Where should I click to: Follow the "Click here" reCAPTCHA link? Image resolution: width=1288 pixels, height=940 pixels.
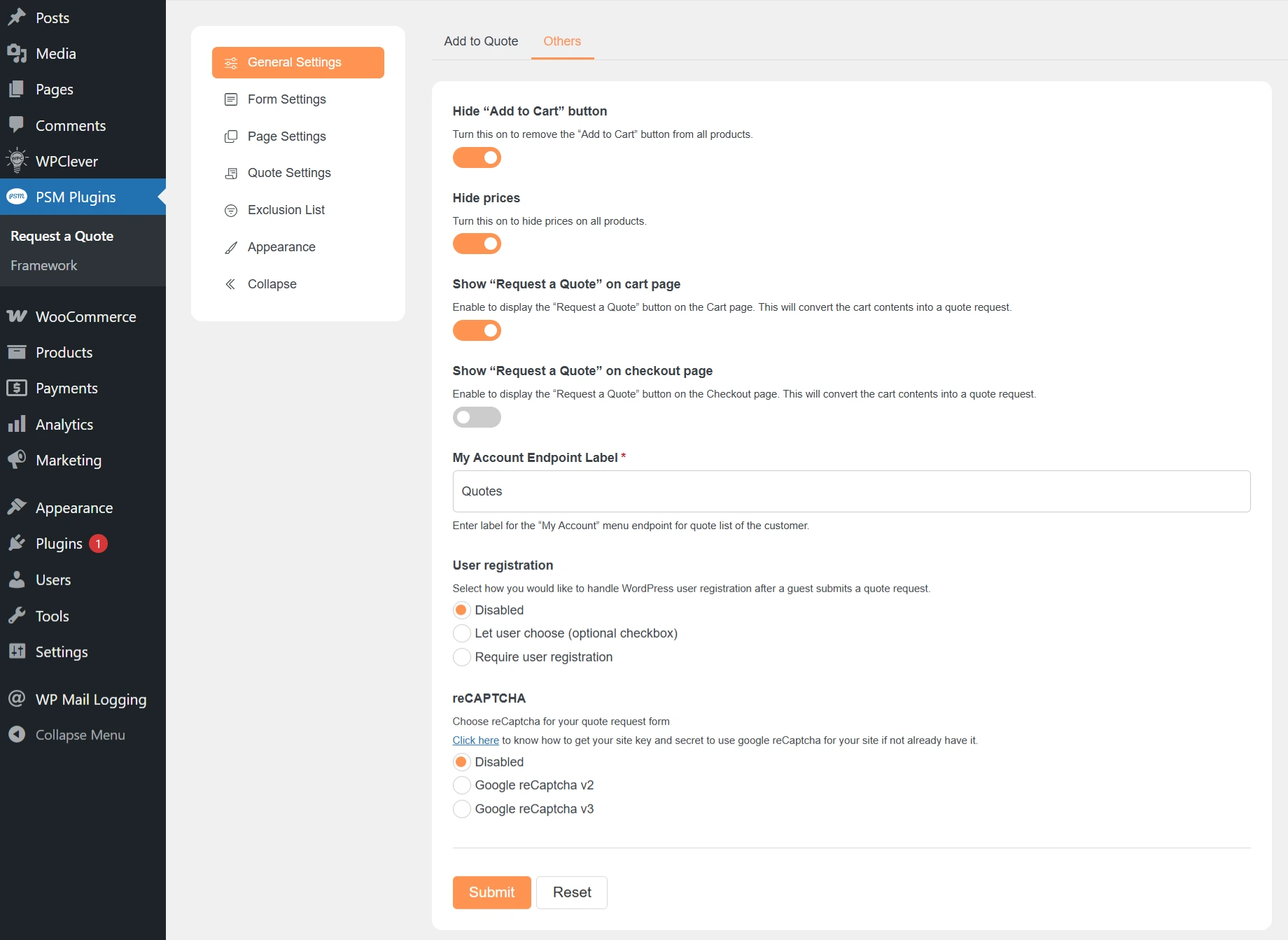pyautogui.click(x=475, y=740)
